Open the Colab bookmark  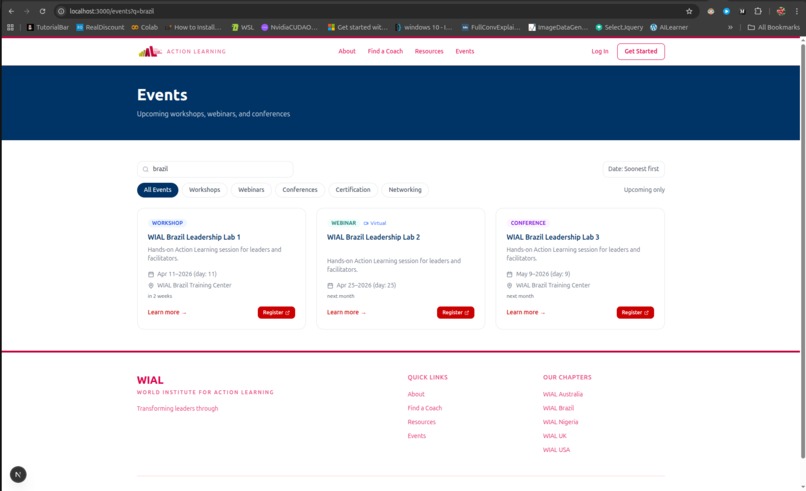144,27
